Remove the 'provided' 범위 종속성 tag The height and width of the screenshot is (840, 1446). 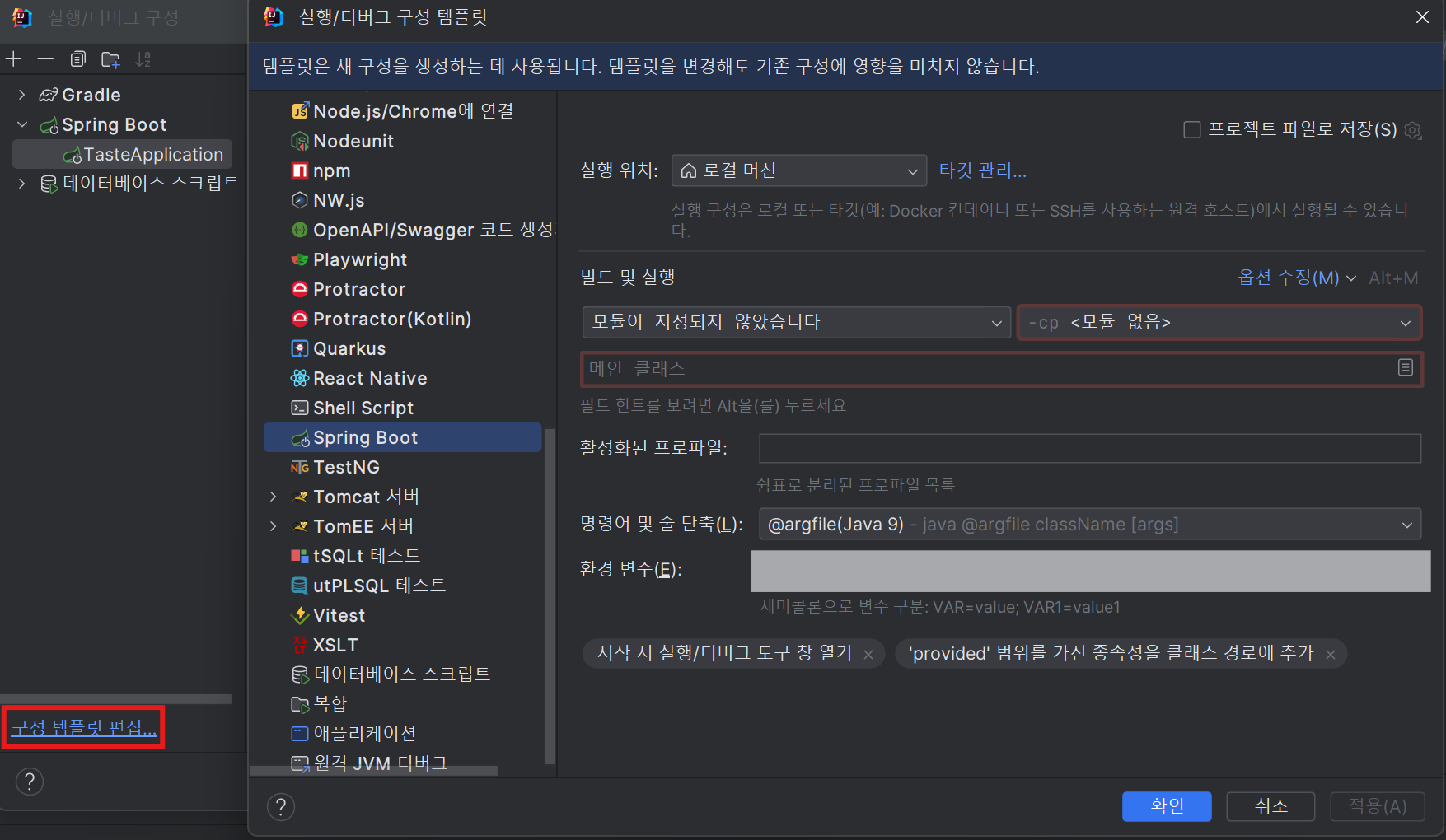click(x=1331, y=654)
